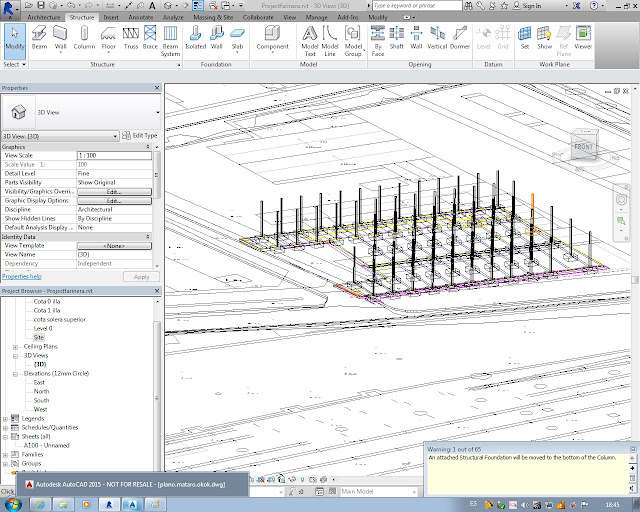Select the North elevation in Project Browser

click(41, 391)
